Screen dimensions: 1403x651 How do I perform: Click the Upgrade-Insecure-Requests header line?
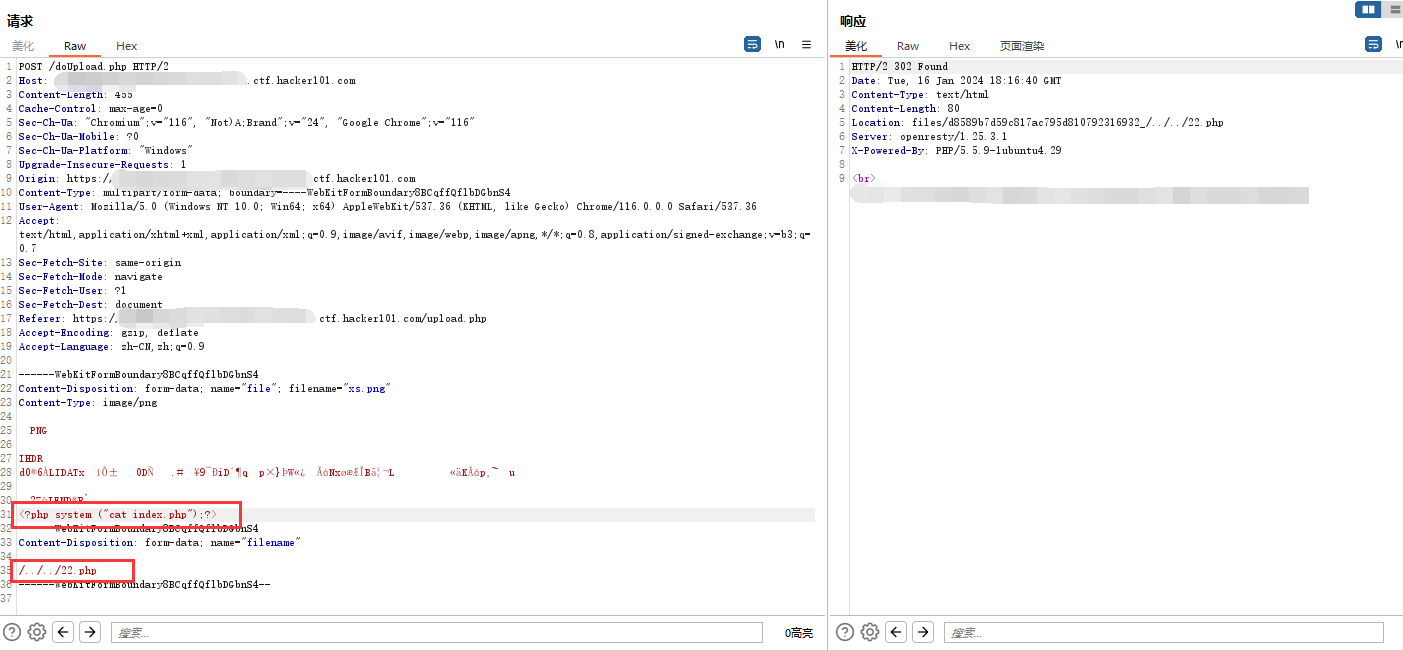102,164
